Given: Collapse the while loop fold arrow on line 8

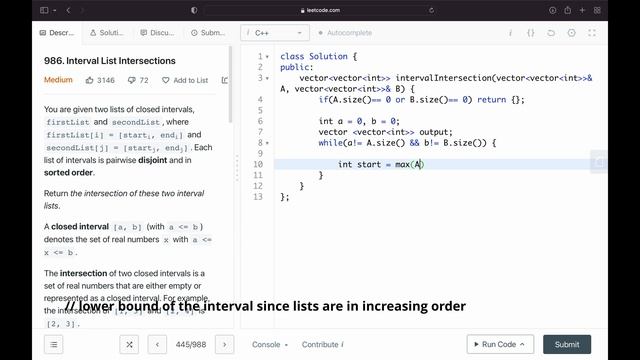Looking at the screenshot, I should [x=267, y=143].
